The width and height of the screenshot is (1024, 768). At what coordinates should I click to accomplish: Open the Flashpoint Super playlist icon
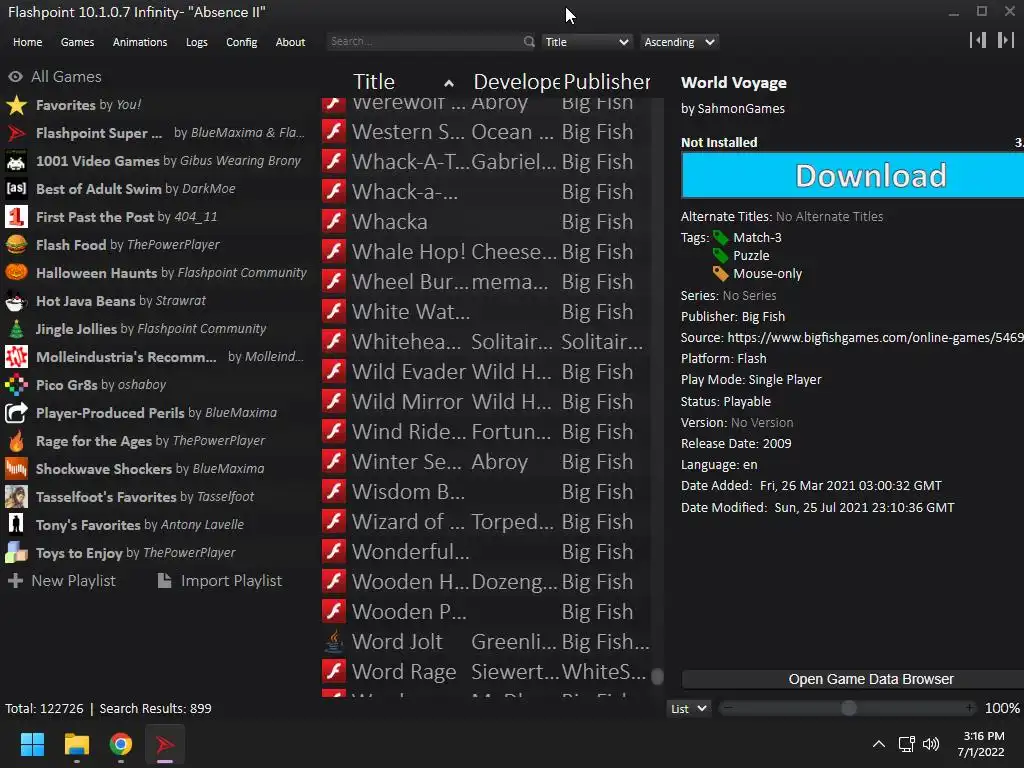[16, 133]
